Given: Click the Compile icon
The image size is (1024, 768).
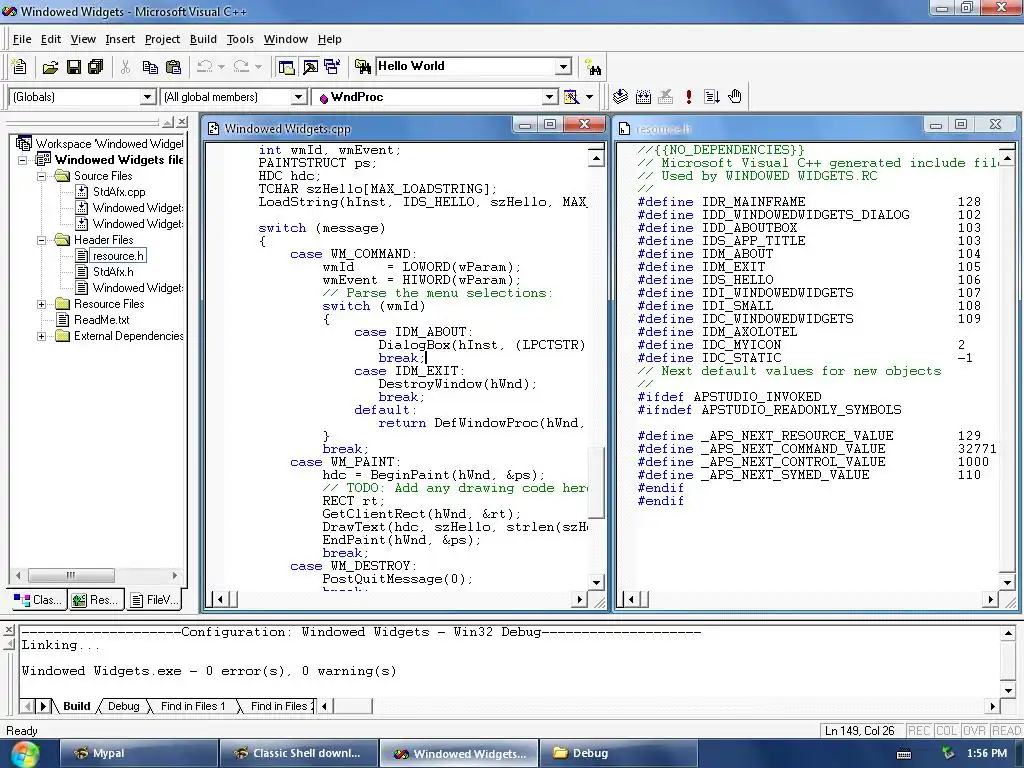Looking at the screenshot, I should pyautogui.click(x=620, y=97).
